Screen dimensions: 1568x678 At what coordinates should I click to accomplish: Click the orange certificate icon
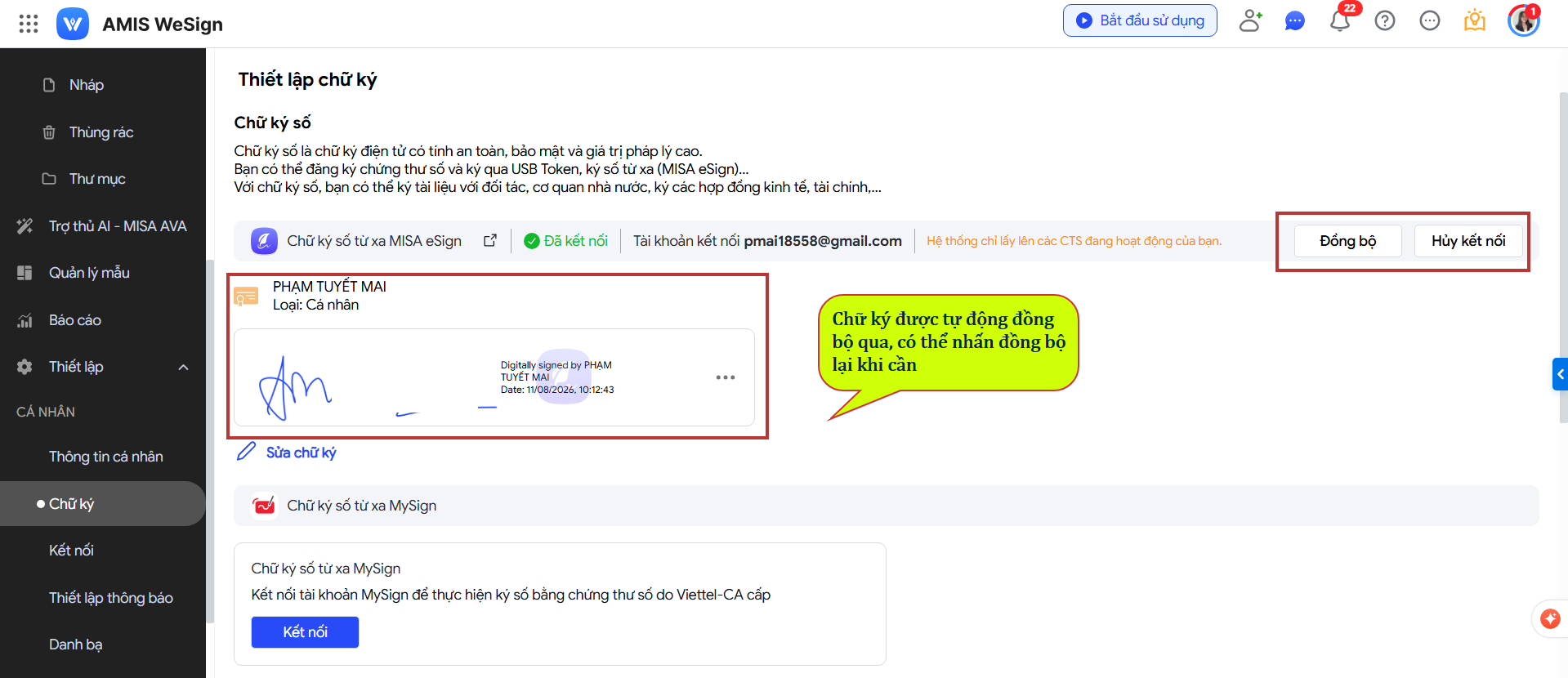coord(246,296)
